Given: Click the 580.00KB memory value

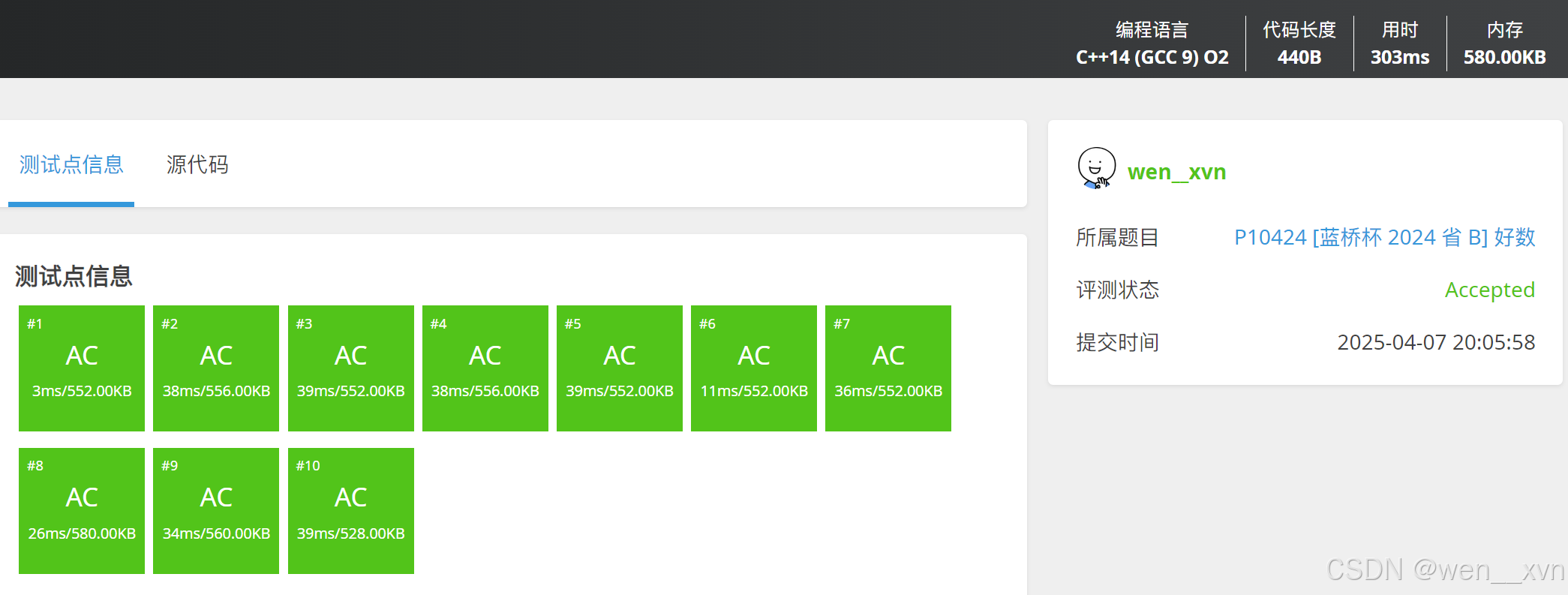Looking at the screenshot, I should (1505, 57).
